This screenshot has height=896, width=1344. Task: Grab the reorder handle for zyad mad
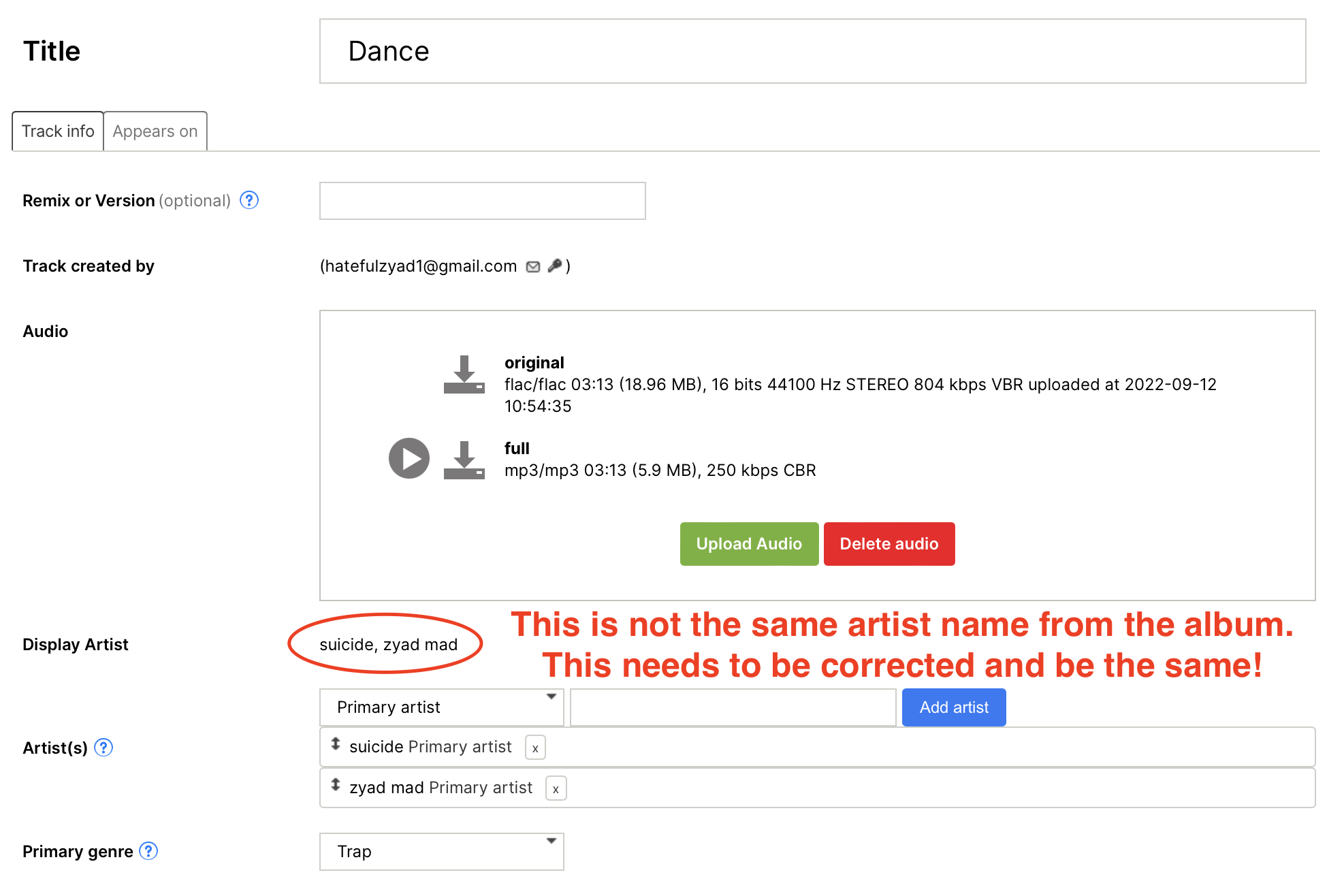pos(336,785)
